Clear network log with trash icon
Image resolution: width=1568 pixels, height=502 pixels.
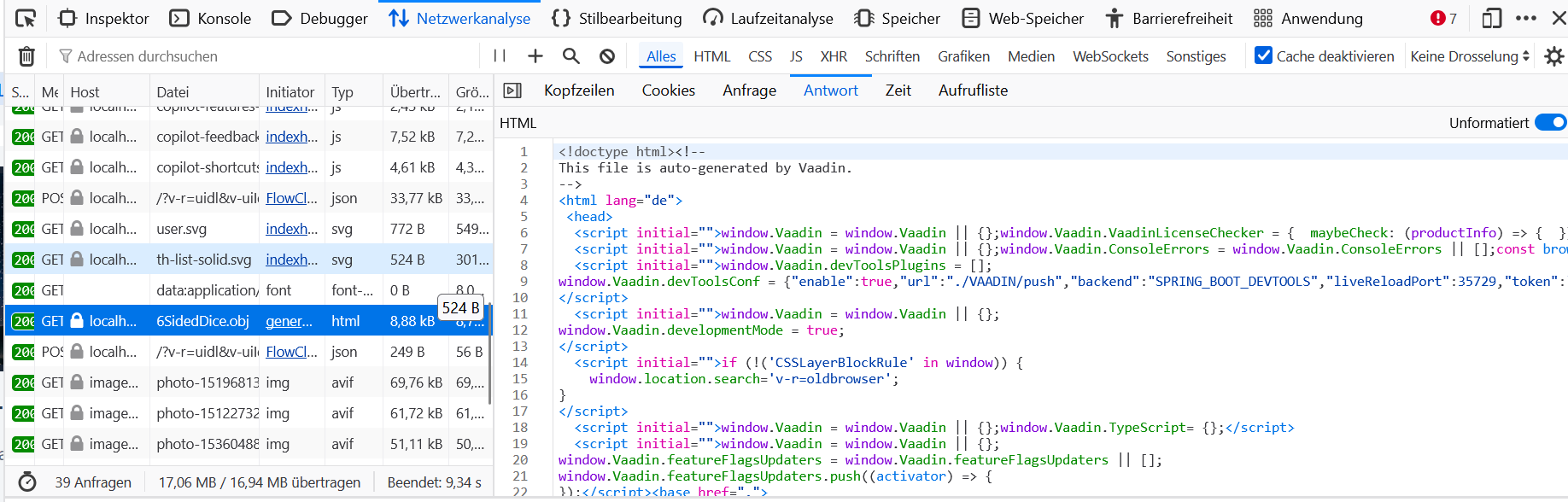point(26,56)
